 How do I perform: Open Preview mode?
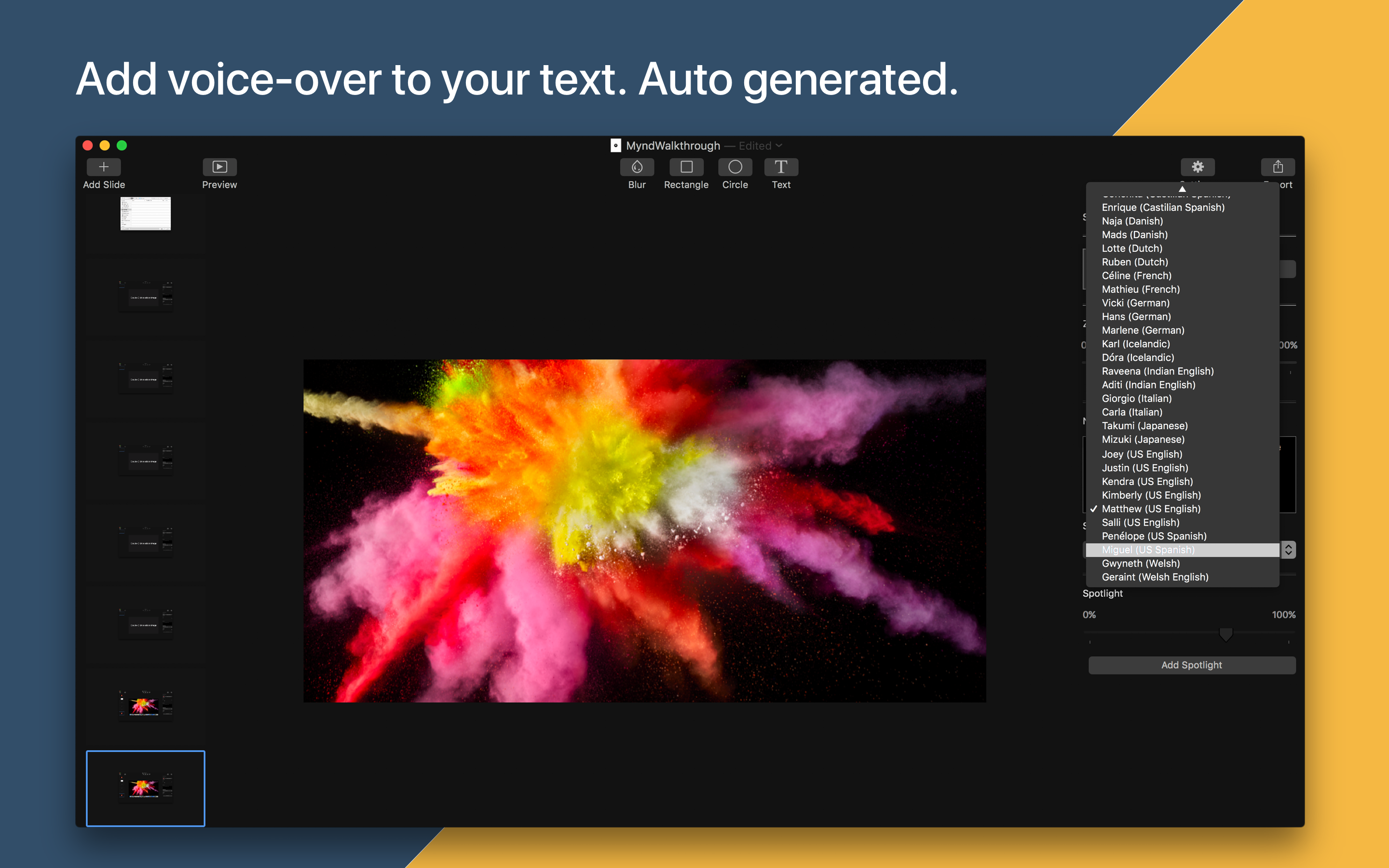point(219,167)
